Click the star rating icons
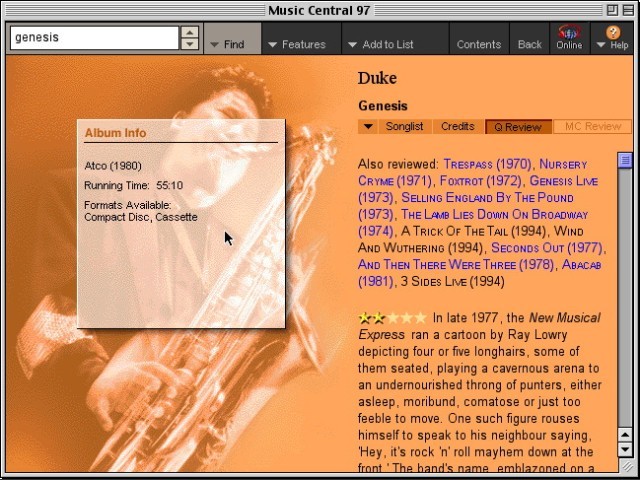Image resolution: width=640 pixels, height=480 pixels. [x=392, y=318]
